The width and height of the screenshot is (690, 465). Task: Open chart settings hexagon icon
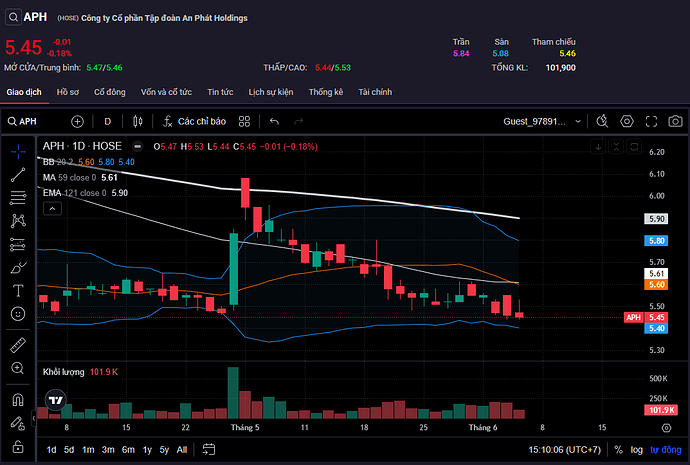tap(627, 121)
